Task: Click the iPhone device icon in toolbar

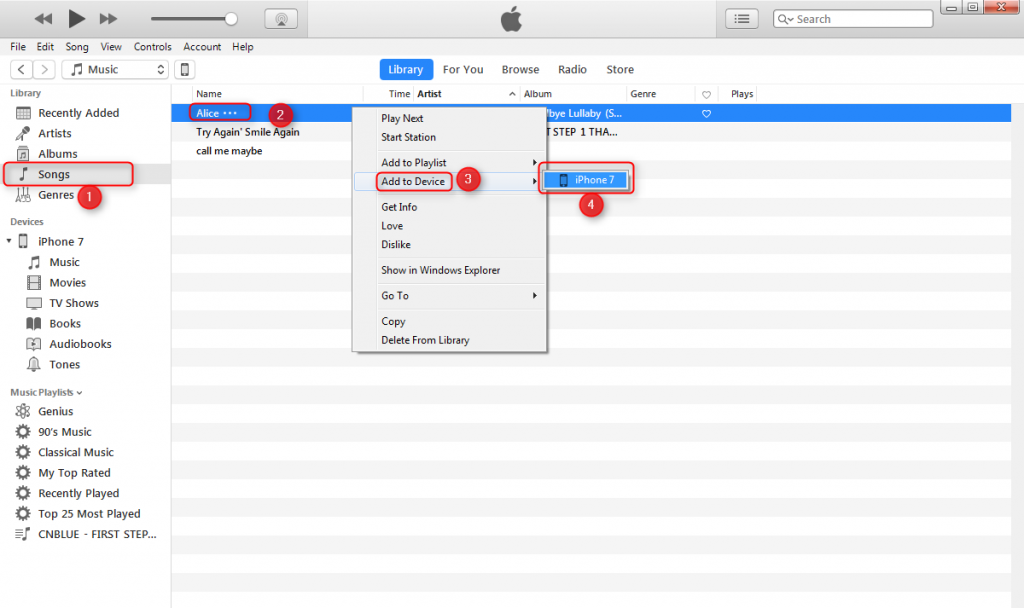Action: [184, 70]
